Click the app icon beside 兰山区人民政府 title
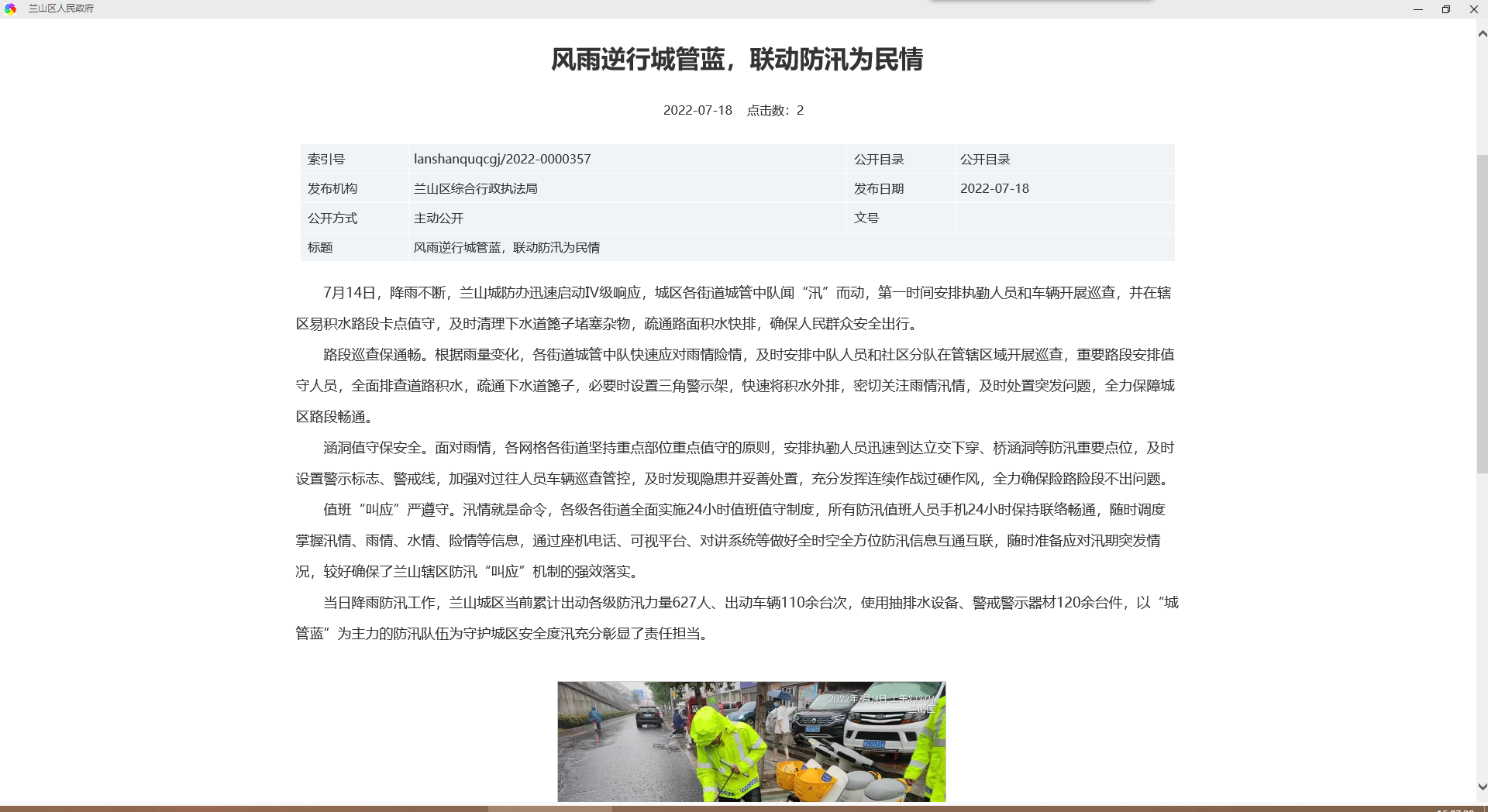 (11, 9)
